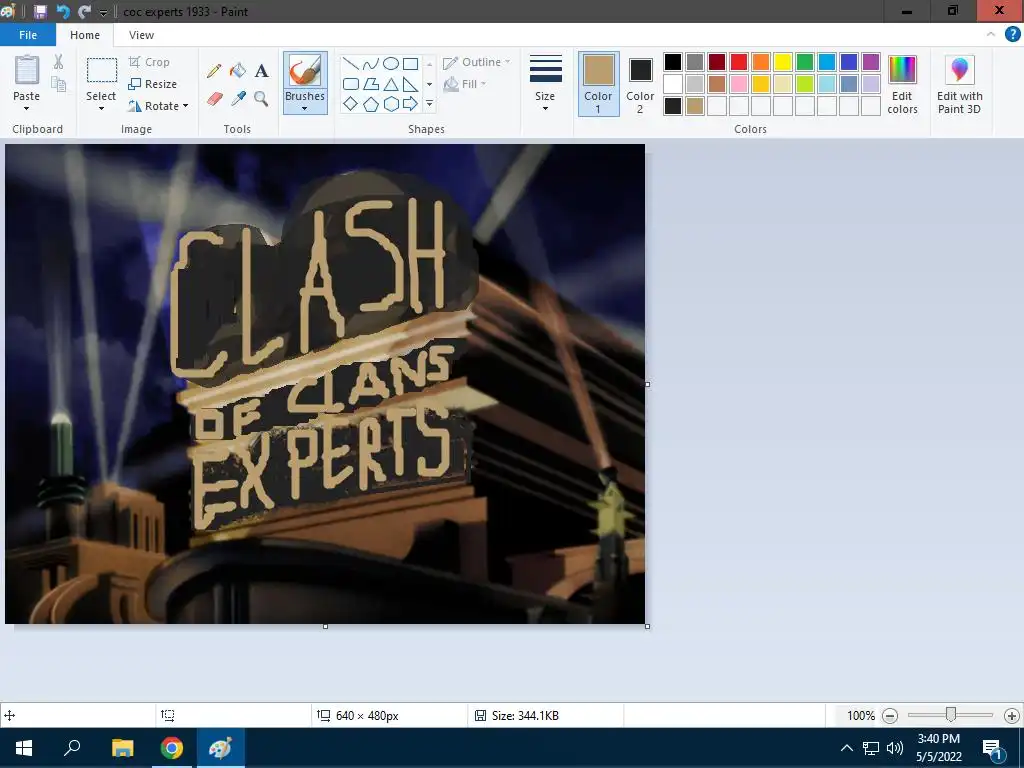Choose the Line shape
The image size is (1024, 768).
pyautogui.click(x=351, y=64)
